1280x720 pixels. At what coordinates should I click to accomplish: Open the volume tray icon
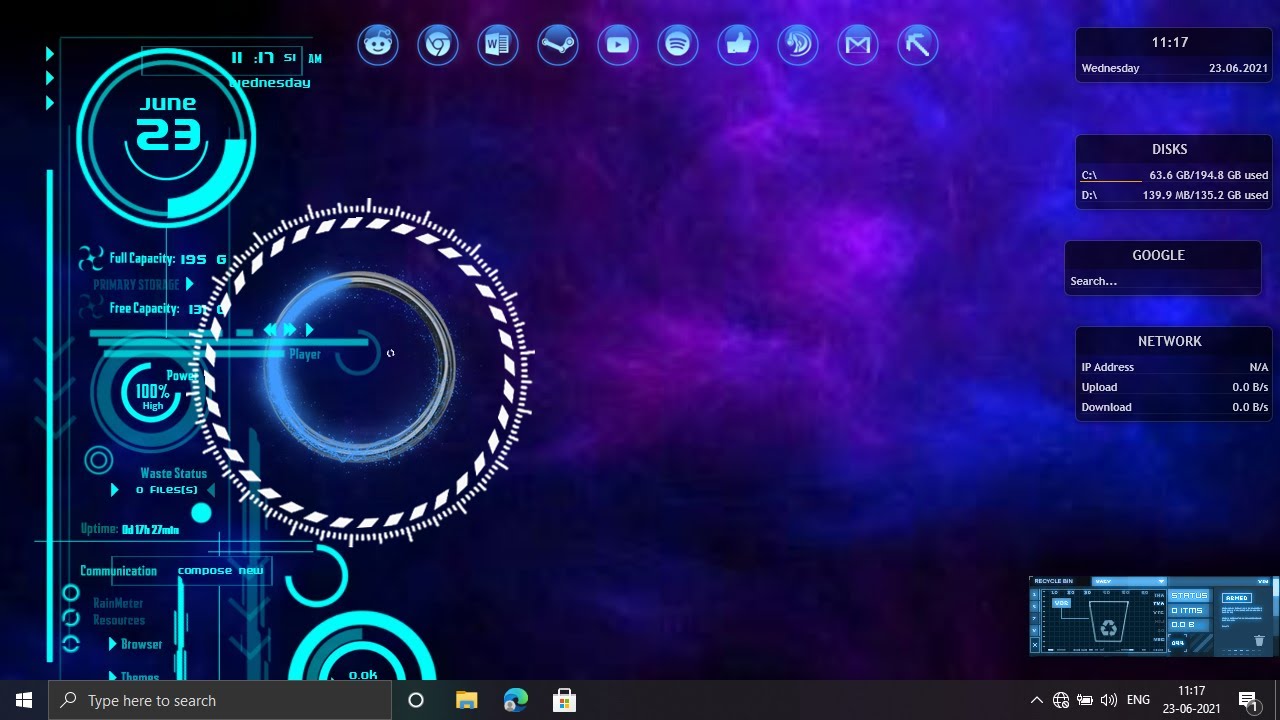coord(1109,700)
